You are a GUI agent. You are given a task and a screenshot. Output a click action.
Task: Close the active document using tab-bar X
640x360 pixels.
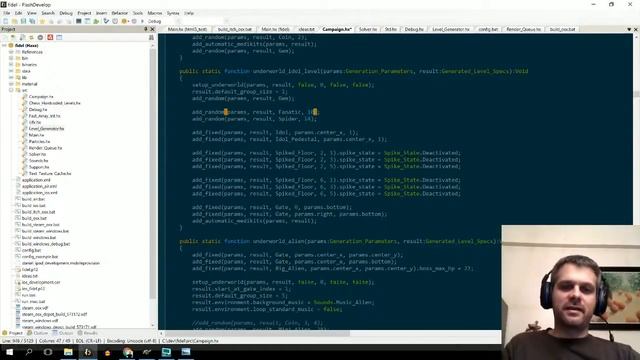(x=636, y=29)
